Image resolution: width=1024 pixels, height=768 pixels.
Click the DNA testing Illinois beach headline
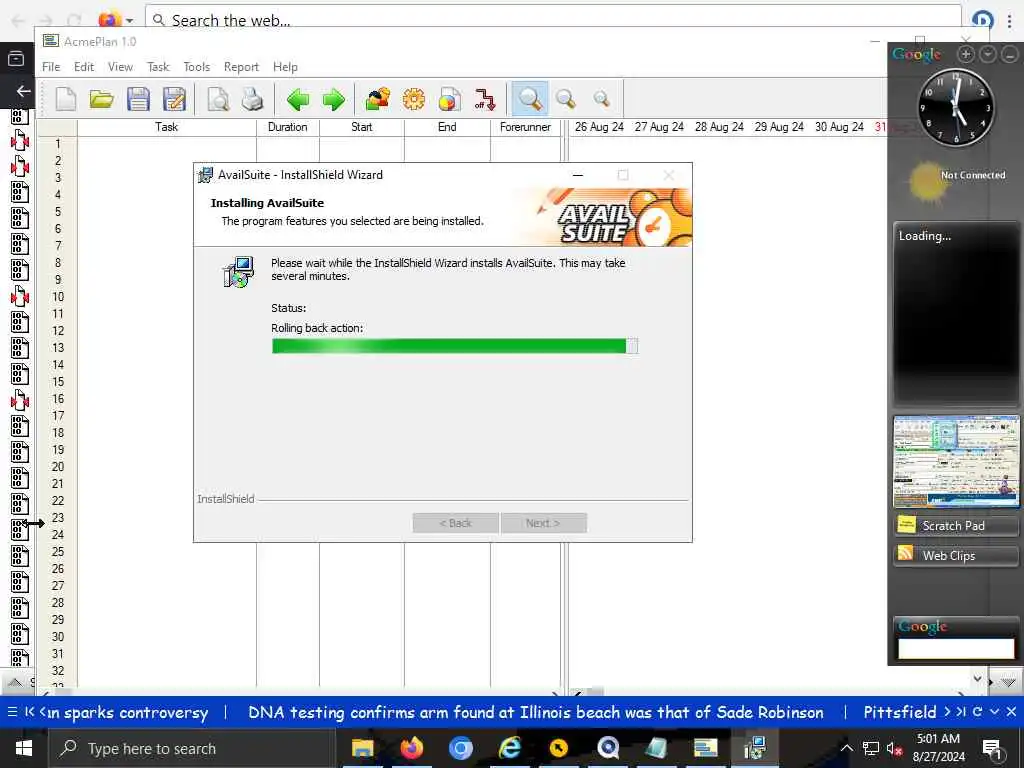point(536,712)
